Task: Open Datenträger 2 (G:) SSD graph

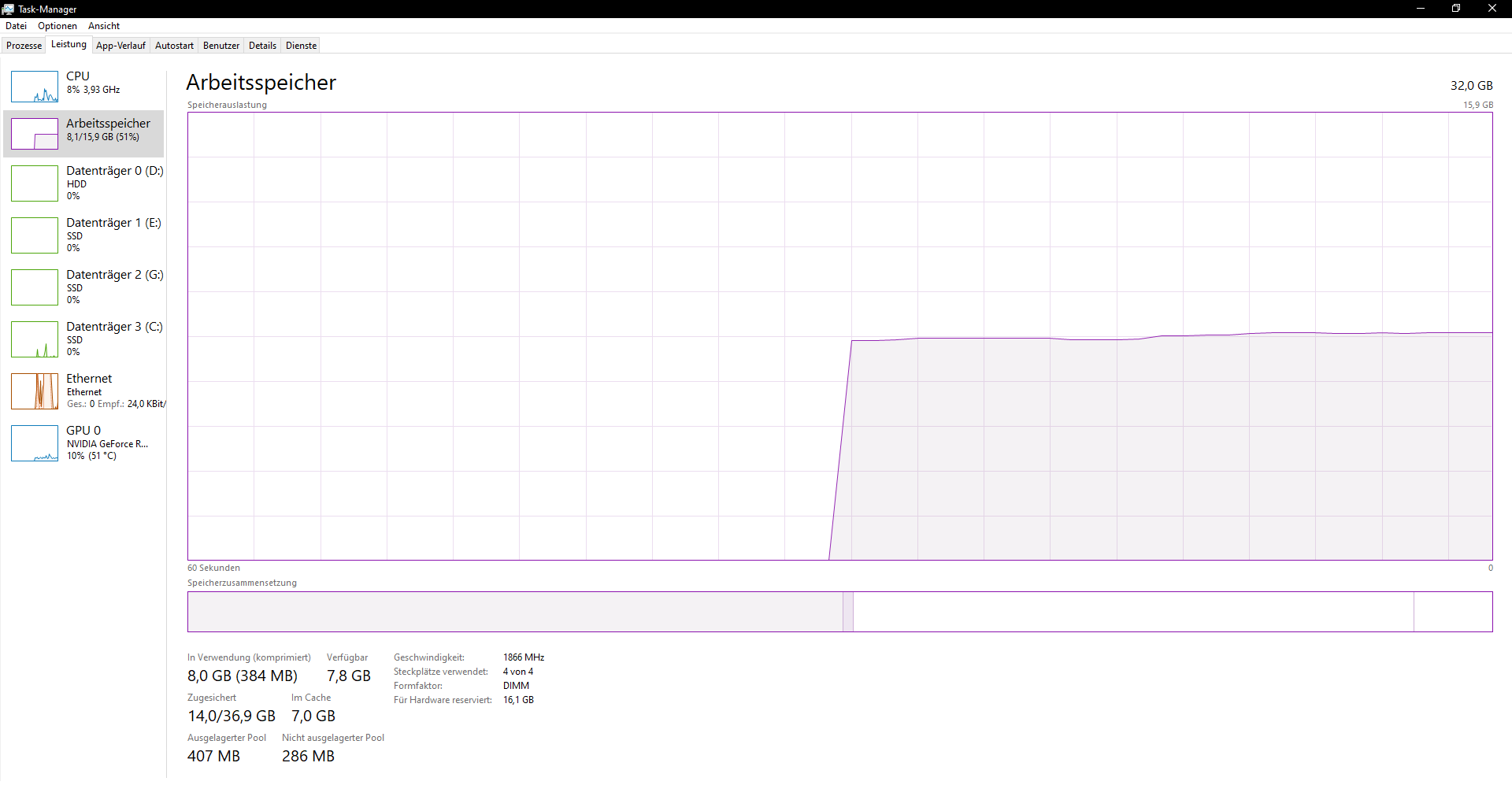Action: [35, 287]
